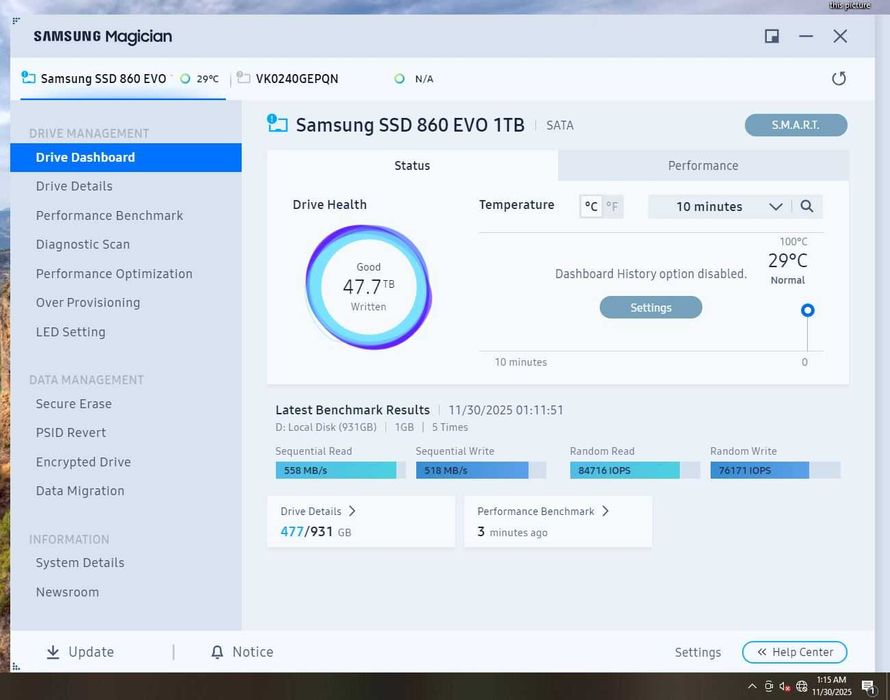Click the Random Write 76171 IOPS bar

point(775,470)
